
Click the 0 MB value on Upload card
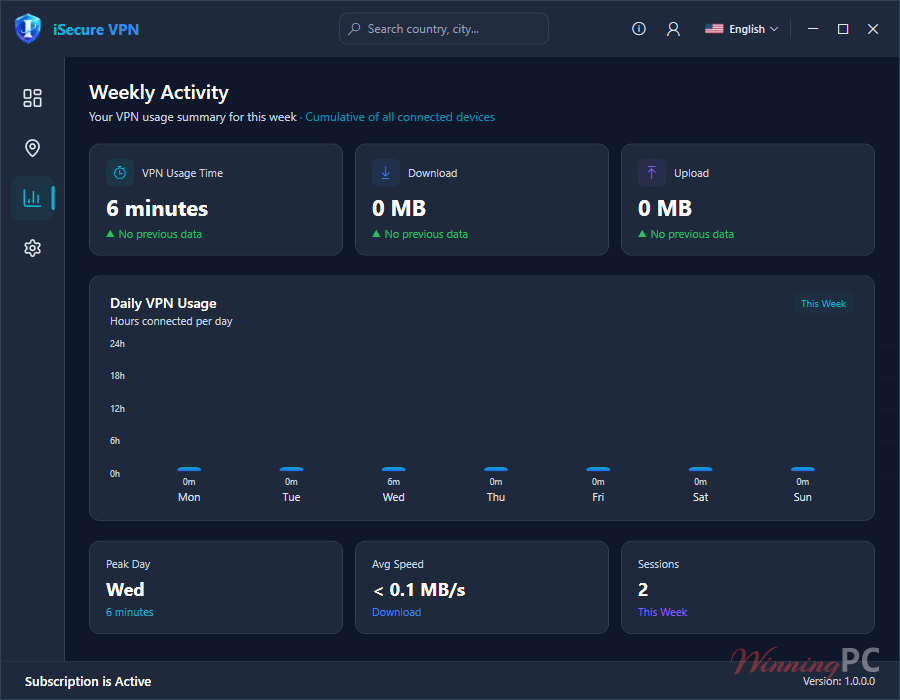click(665, 208)
